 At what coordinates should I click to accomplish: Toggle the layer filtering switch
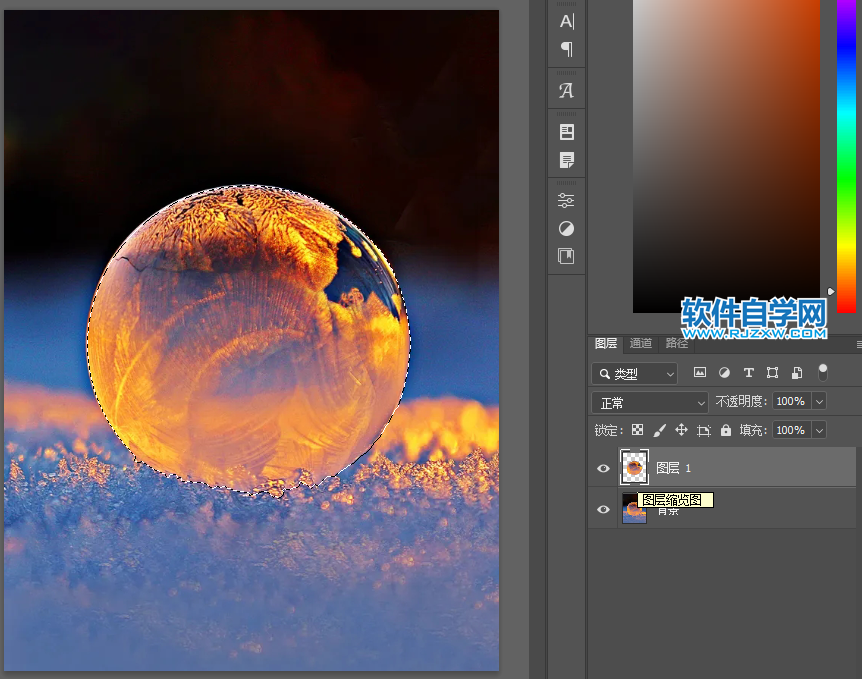823,372
